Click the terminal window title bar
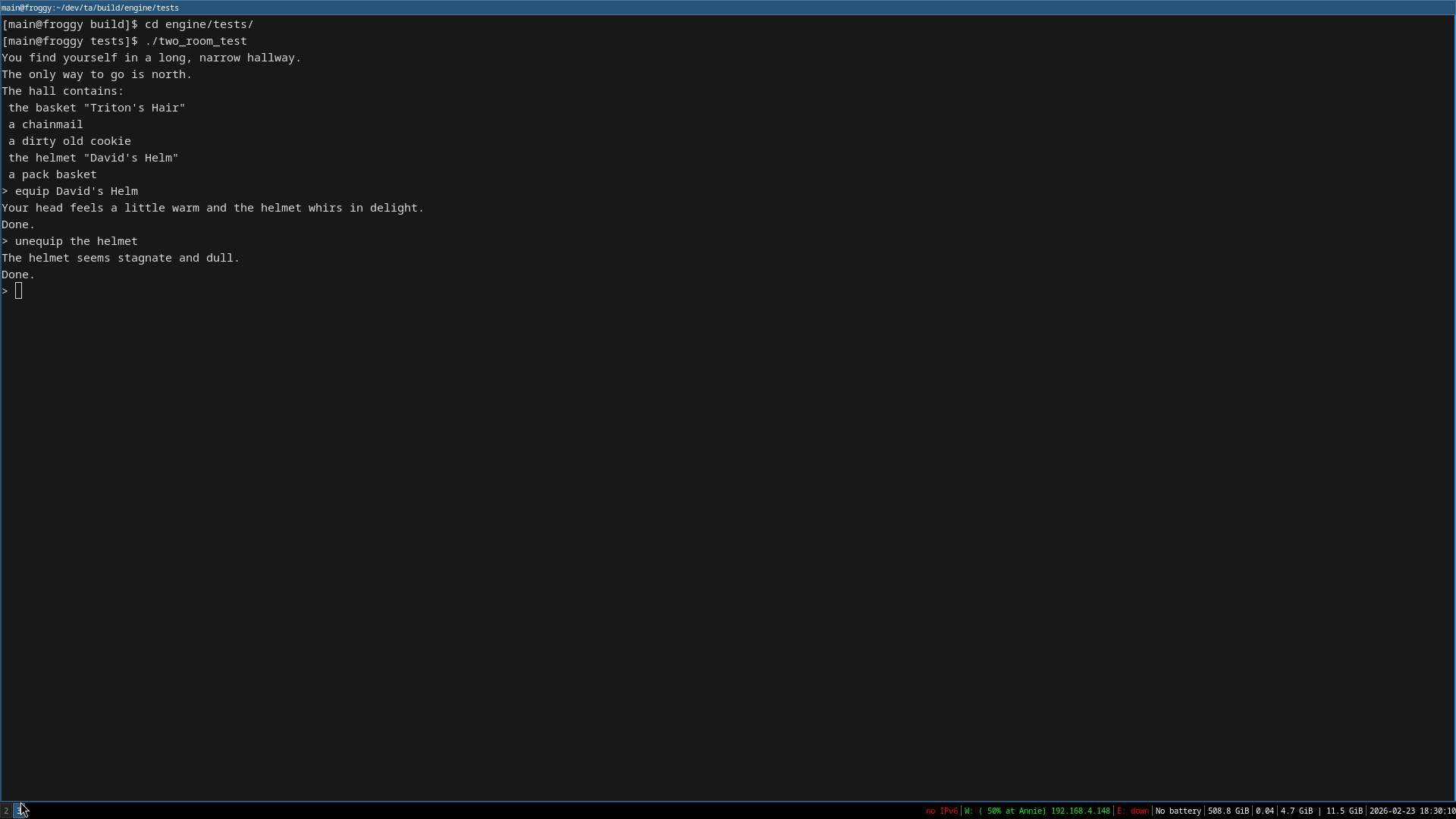The width and height of the screenshot is (1456, 819). 728,8
